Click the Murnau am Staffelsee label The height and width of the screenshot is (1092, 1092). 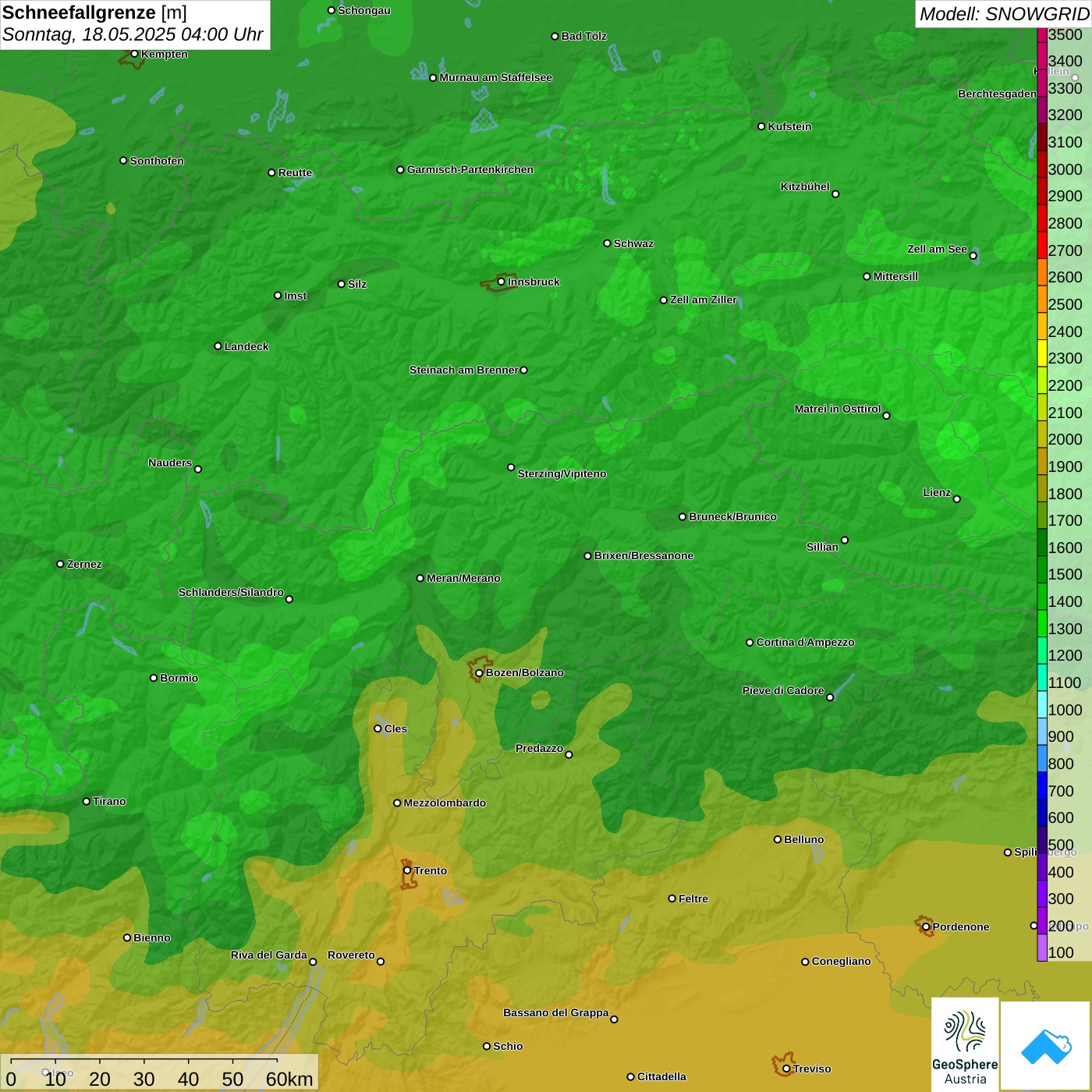click(x=495, y=77)
